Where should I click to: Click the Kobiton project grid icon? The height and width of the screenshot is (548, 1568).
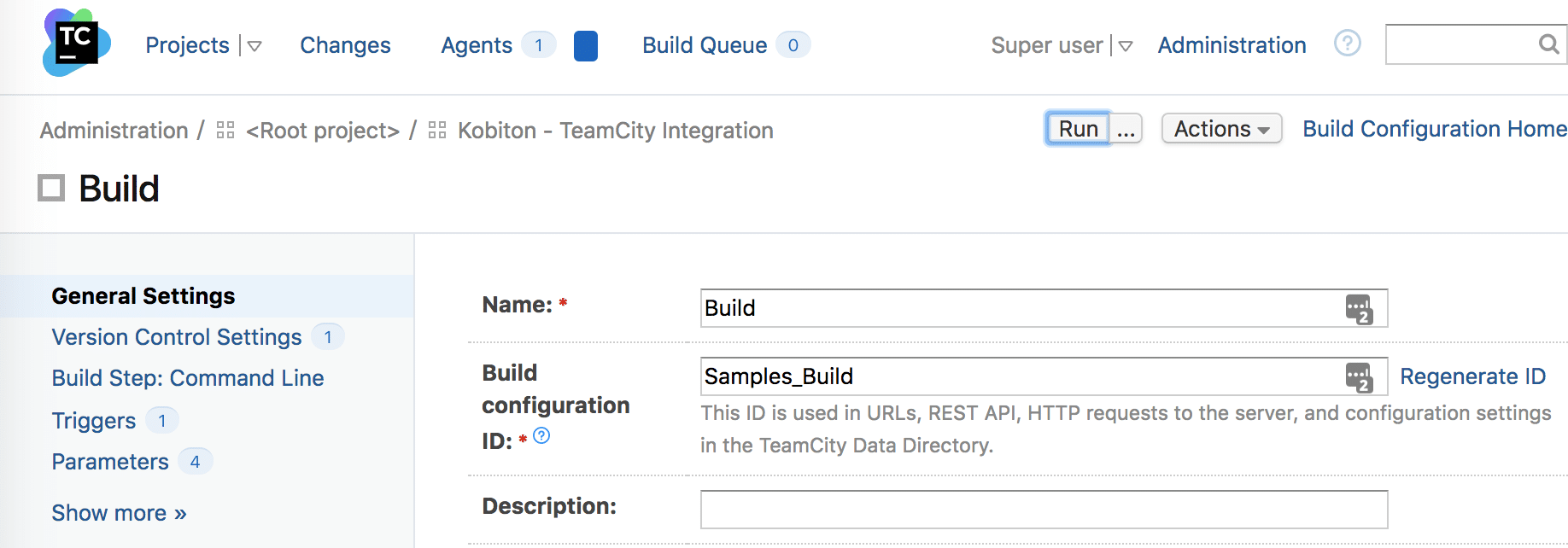click(x=437, y=130)
